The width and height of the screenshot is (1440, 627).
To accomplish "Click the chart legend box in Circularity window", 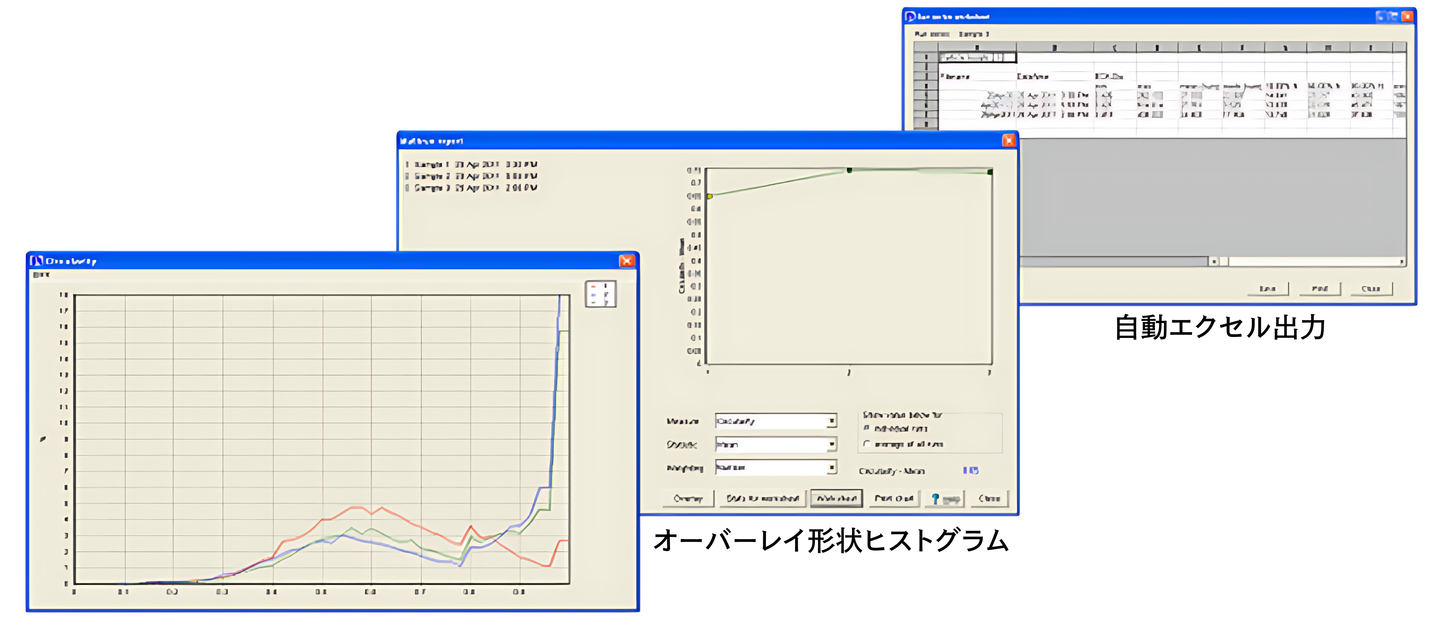I will [602, 293].
